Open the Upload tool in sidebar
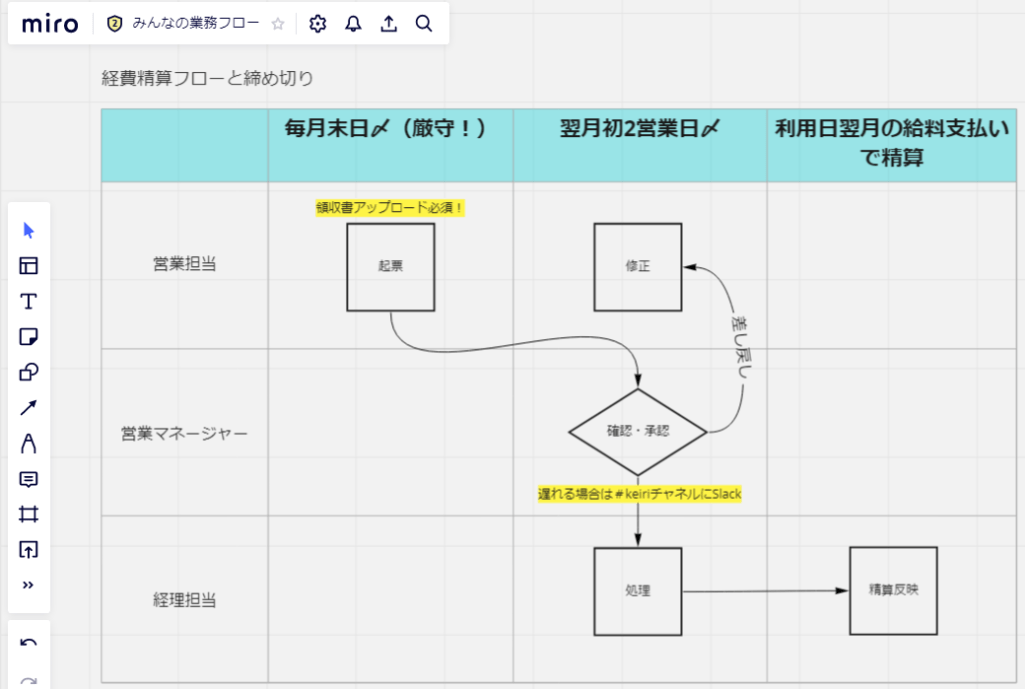 click(x=28, y=549)
